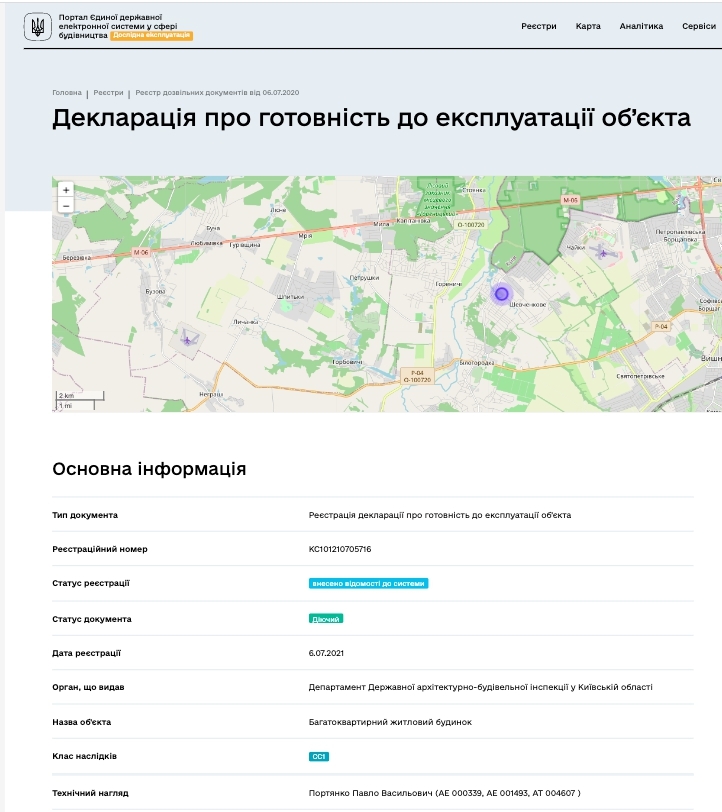This screenshot has height=812, width=722.
Task: Open Реєстр дозвільних документів breadcrumb link
Action: (217, 93)
